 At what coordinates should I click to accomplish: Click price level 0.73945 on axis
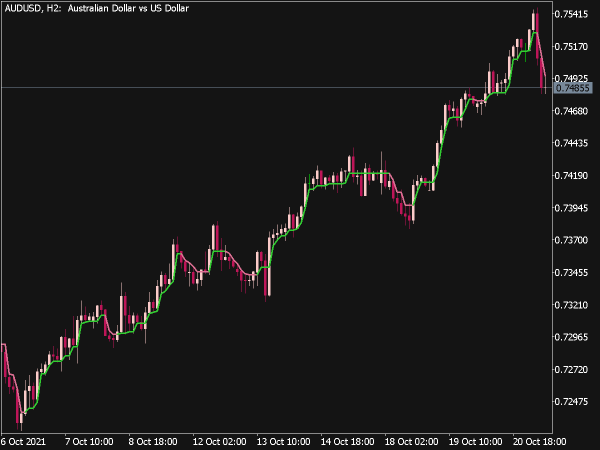(571, 208)
